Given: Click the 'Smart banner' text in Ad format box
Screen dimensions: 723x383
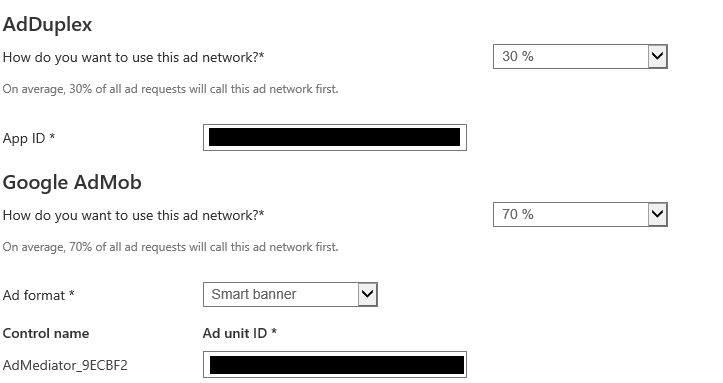Looking at the screenshot, I should pyautogui.click(x=254, y=294).
